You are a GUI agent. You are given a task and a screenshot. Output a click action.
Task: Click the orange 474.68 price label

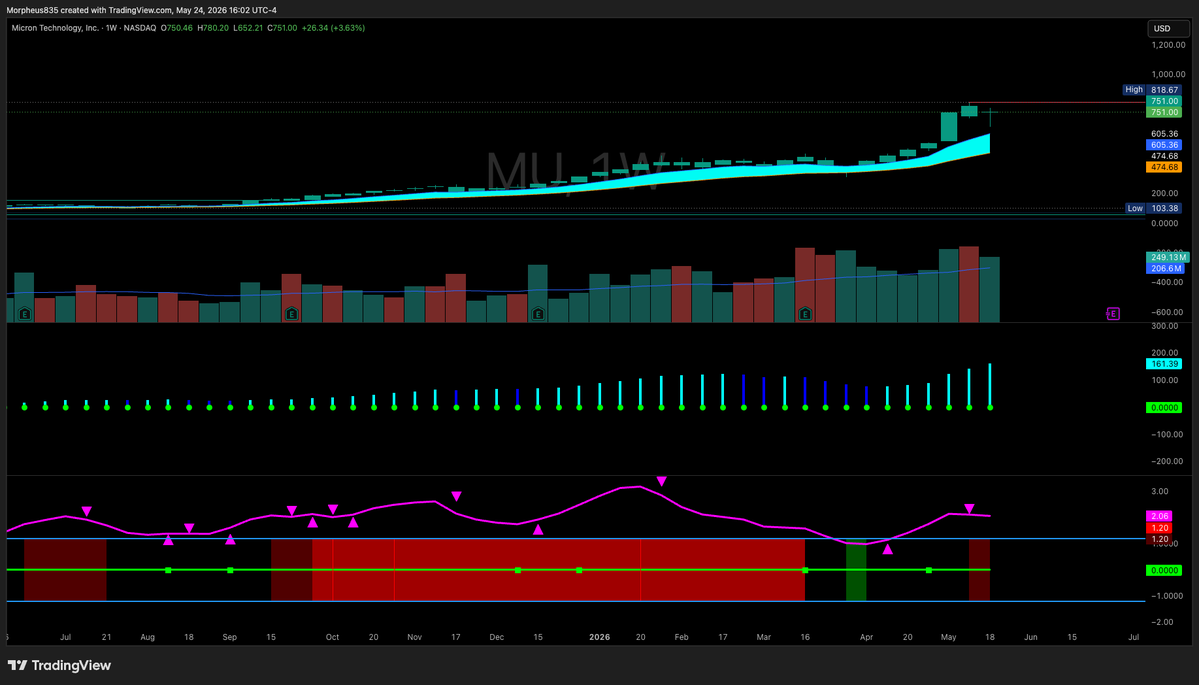tap(1164, 167)
